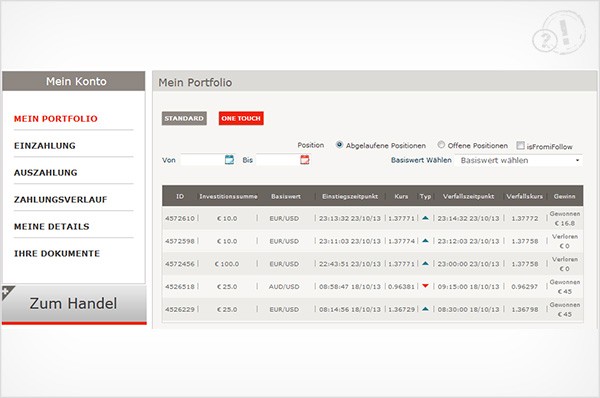The image size is (600, 398).
Task: Select trade ID 4526229
Action: [180, 309]
